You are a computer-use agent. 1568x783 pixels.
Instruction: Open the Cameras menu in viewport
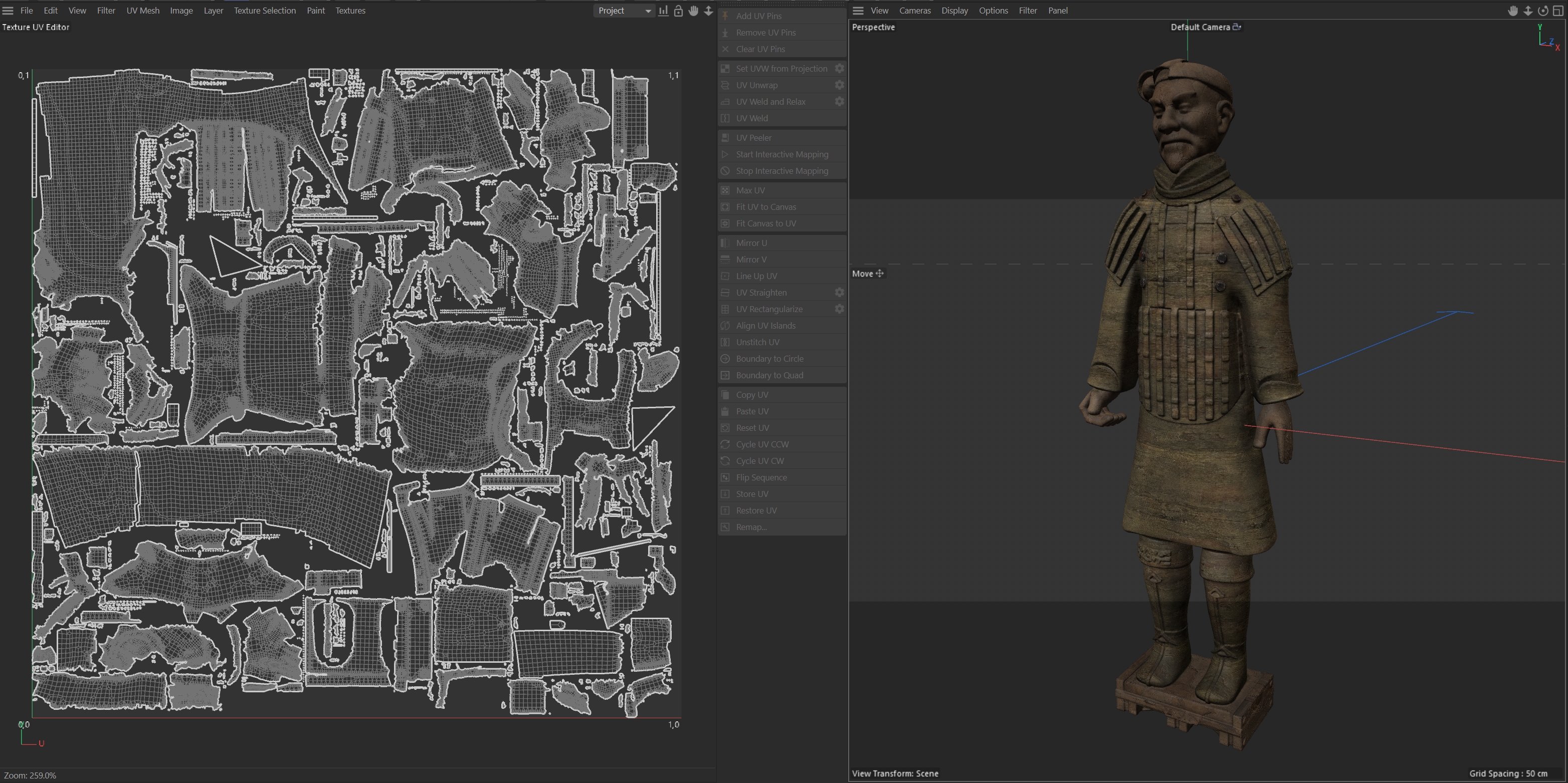pyautogui.click(x=914, y=11)
